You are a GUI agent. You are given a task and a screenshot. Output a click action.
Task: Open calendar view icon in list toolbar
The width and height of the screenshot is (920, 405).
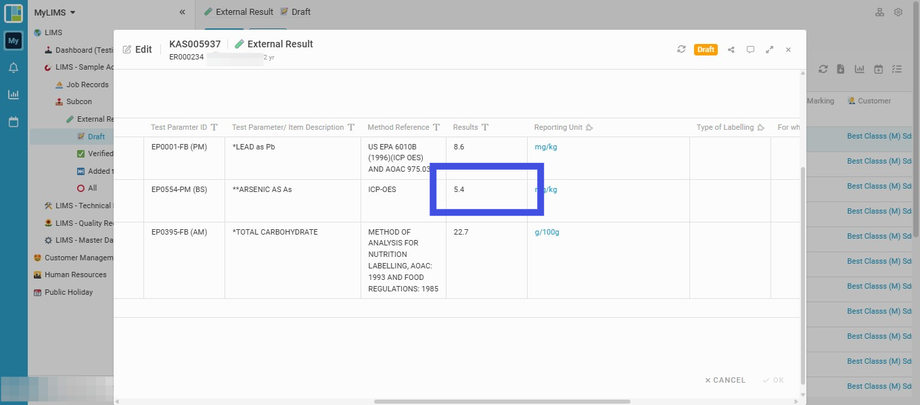point(878,69)
